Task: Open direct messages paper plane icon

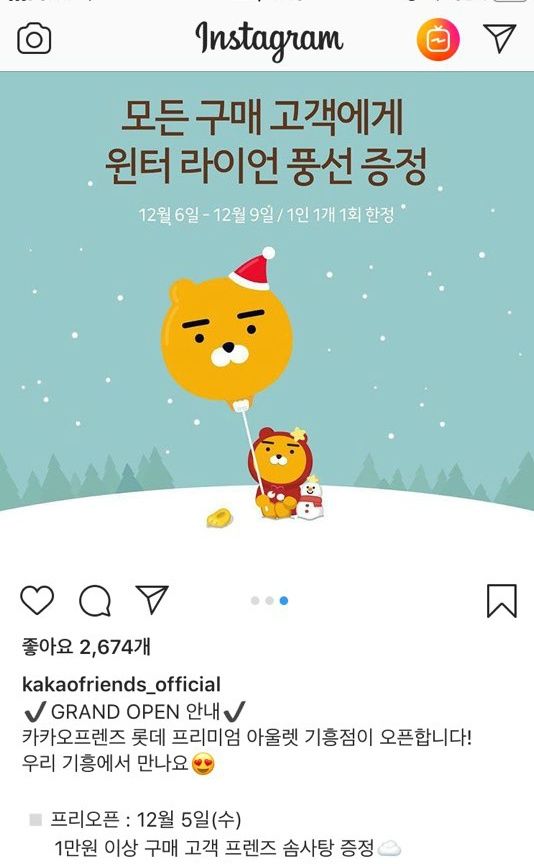Action: point(500,38)
